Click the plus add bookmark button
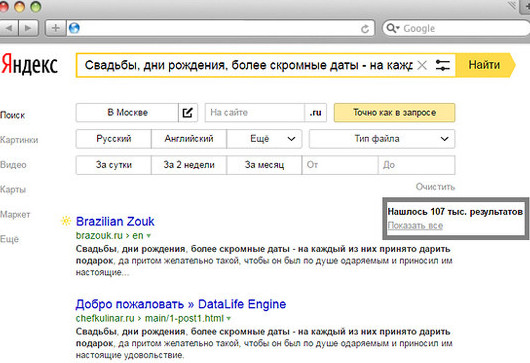This screenshot has height=363, width=530. [56, 28]
